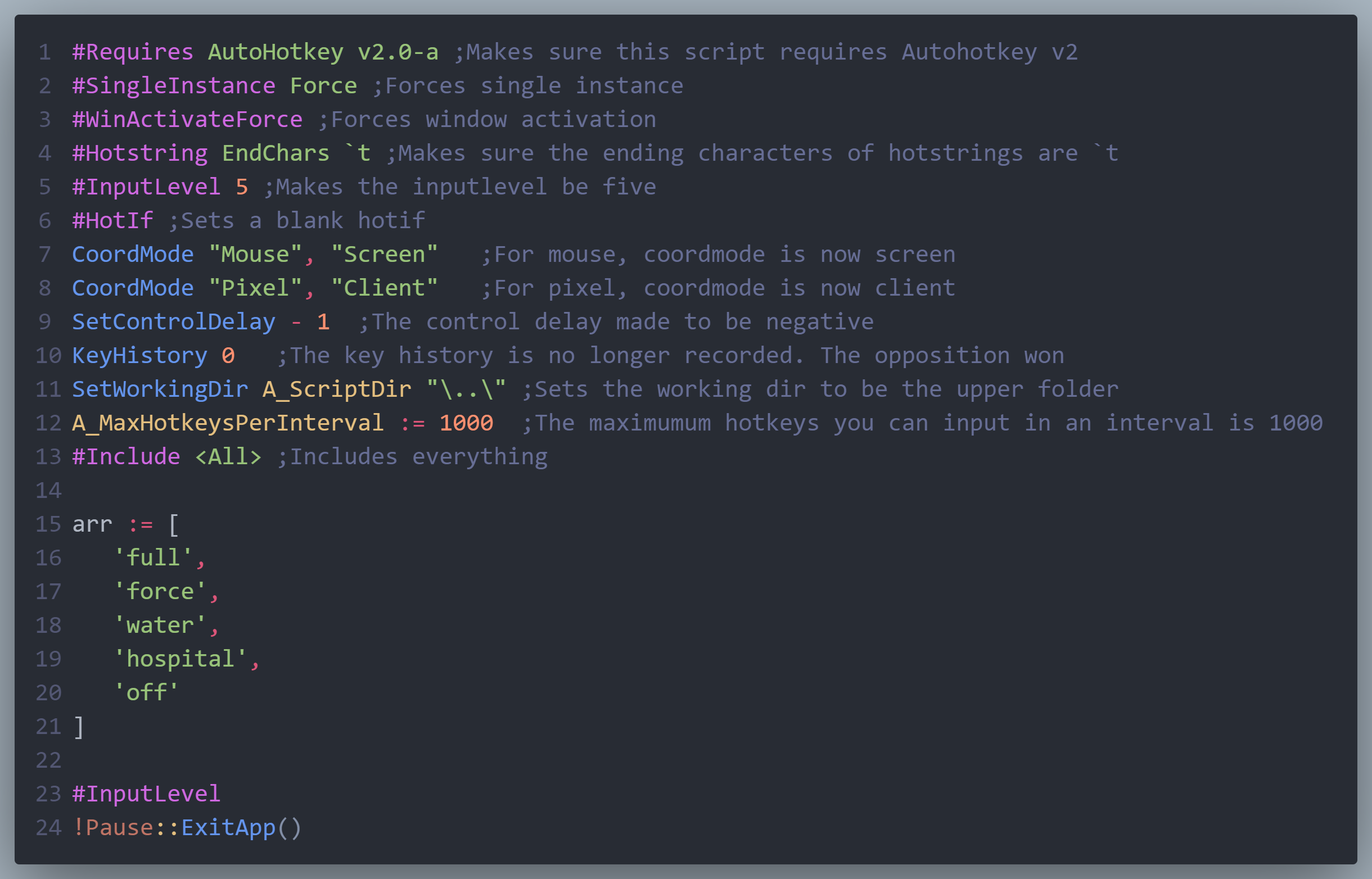Click the comment ';The control delay made to be negative'

point(616,322)
